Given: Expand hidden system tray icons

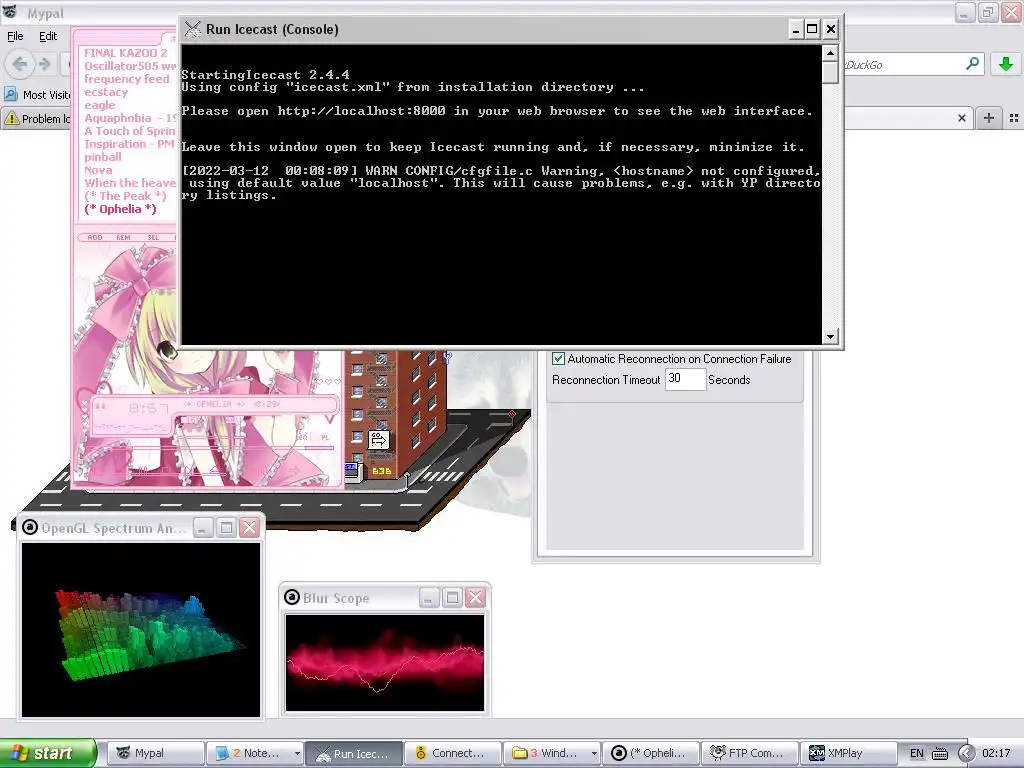Looking at the screenshot, I should coord(966,753).
